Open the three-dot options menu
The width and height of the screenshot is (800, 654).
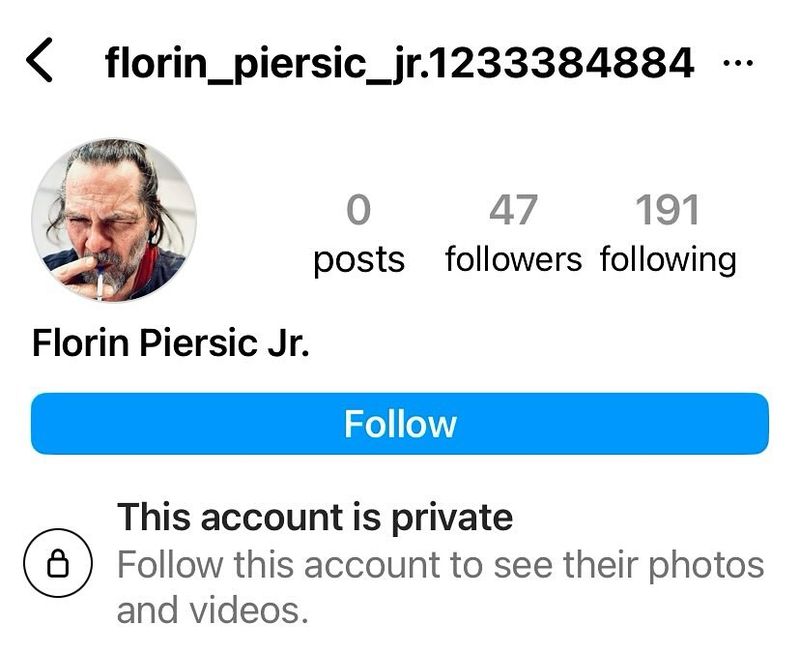click(741, 60)
